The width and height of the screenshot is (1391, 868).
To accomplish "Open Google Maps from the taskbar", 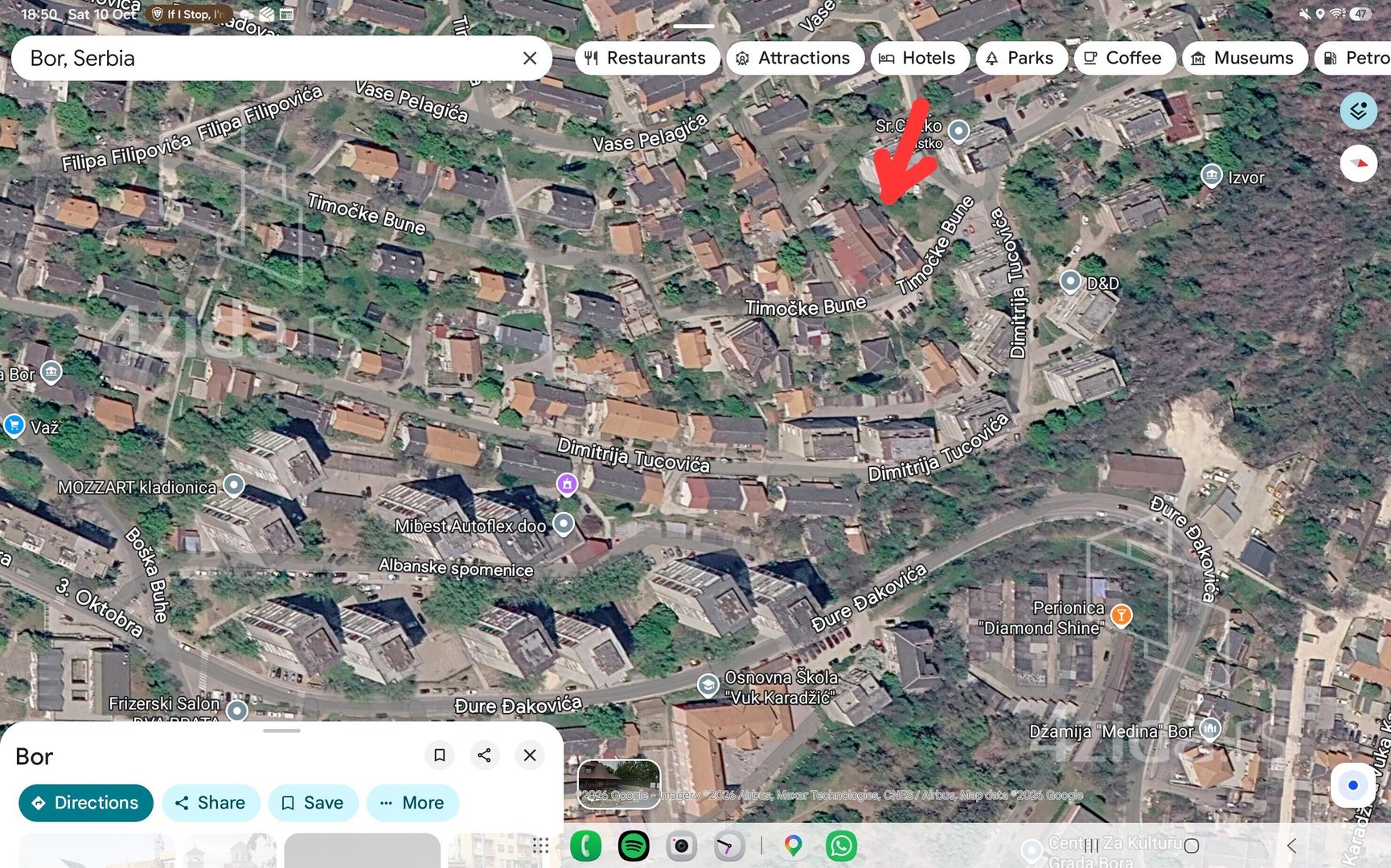I will tap(793, 845).
